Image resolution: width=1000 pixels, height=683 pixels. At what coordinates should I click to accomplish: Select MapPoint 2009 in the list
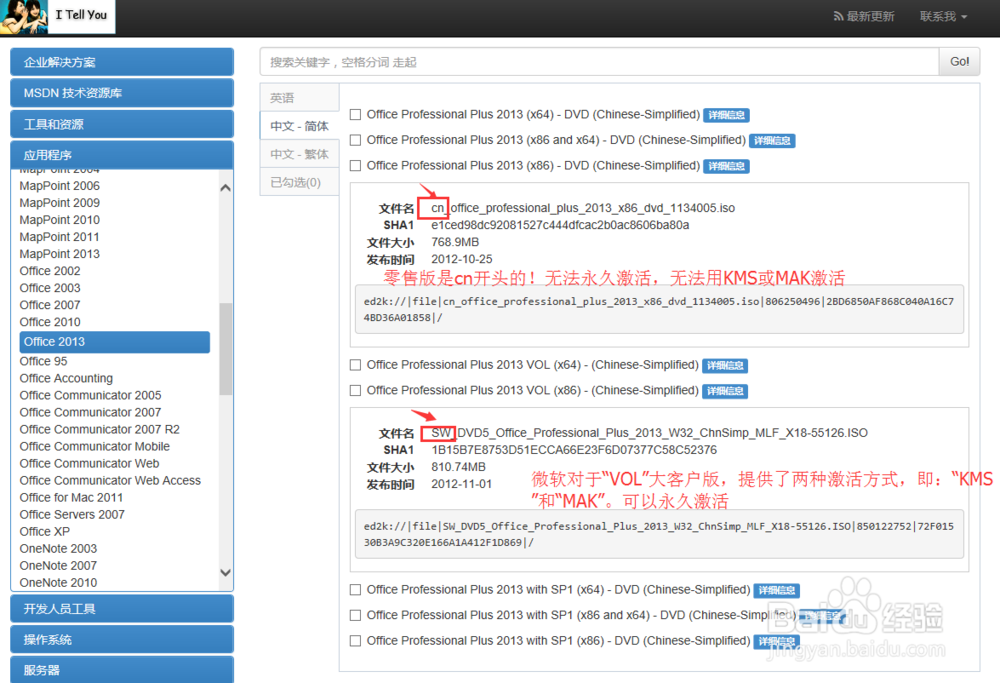(59, 203)
